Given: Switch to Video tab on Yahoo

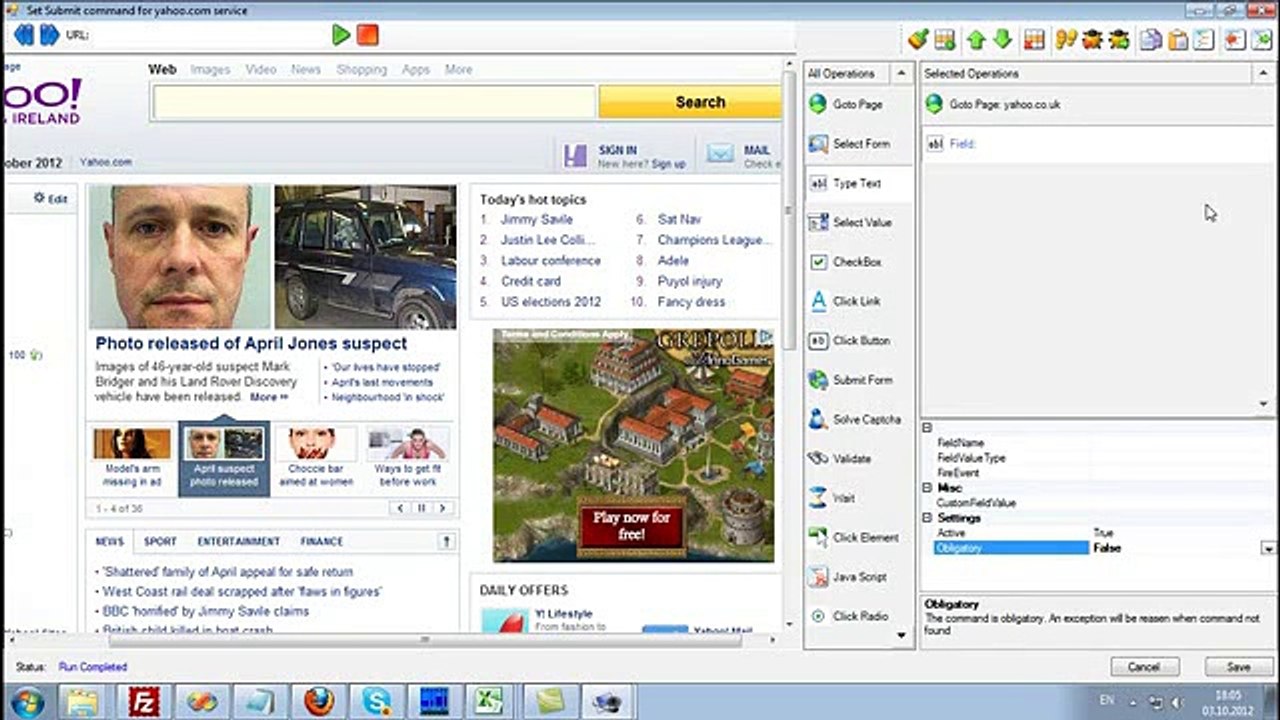Looking at the screenshot, I should (261, 70).
